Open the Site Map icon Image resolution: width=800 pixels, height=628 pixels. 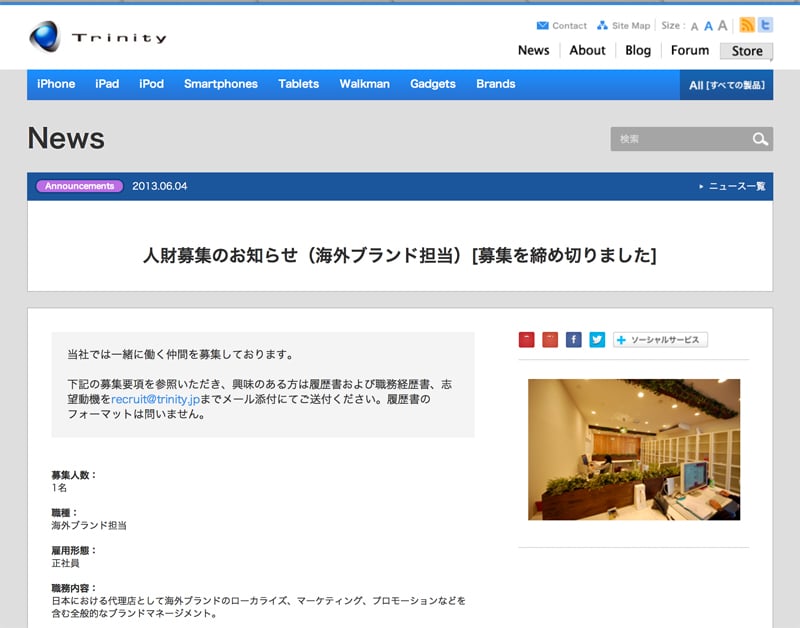[602, 26]
